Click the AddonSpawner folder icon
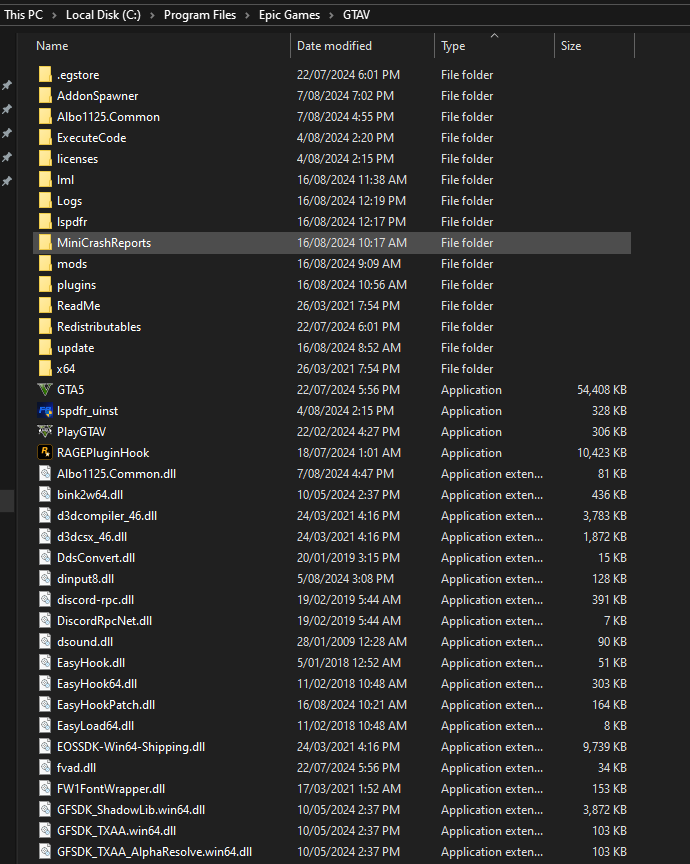 [x=45, y=95]
